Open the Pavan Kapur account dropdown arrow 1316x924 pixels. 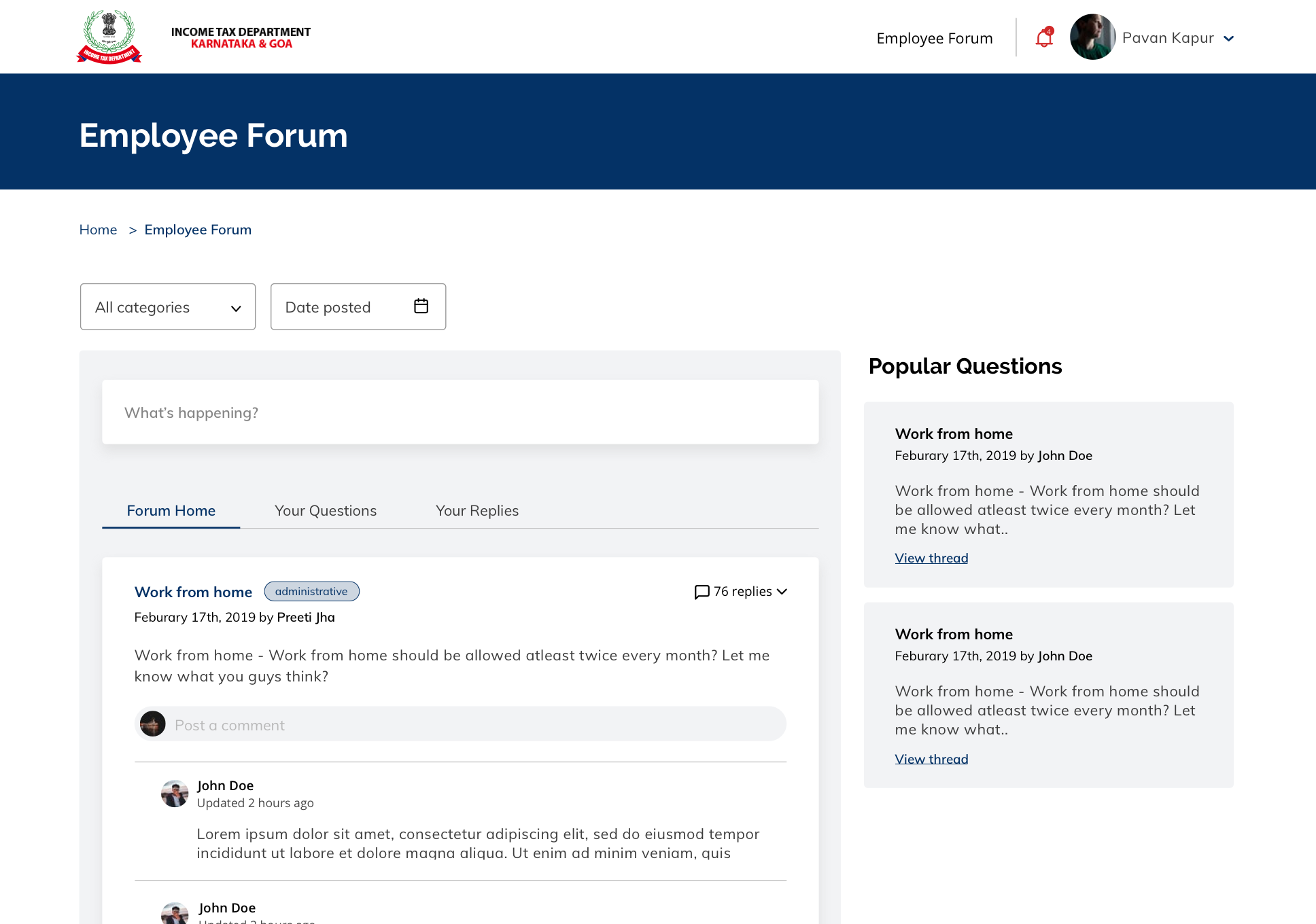coord(1228,39)
